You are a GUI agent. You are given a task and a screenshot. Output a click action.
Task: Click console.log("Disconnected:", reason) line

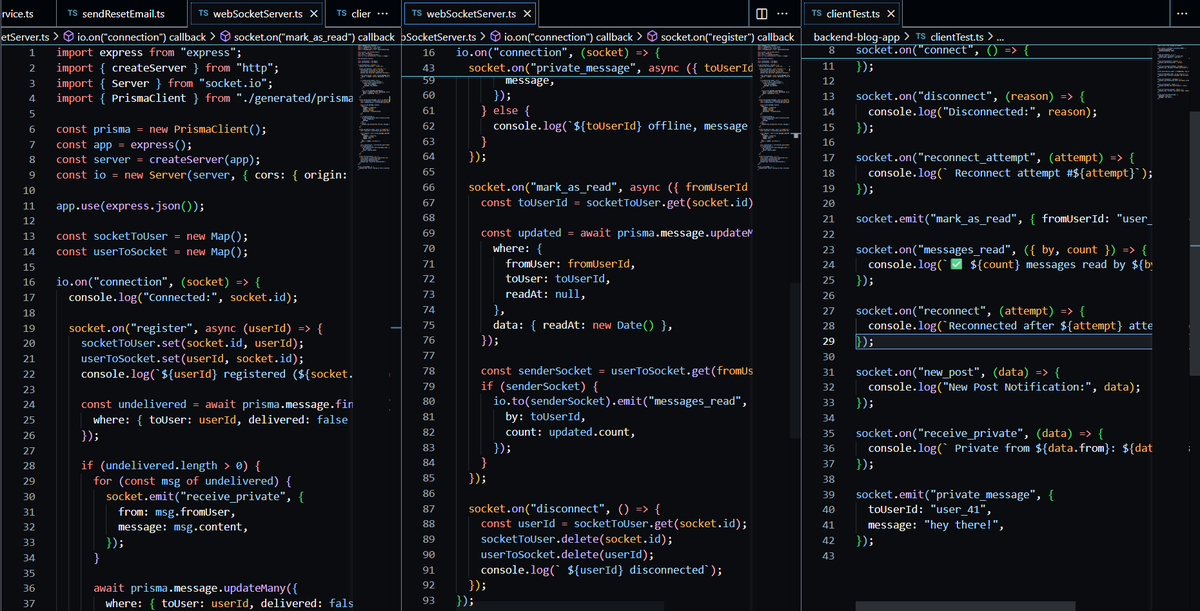[983, 112]
